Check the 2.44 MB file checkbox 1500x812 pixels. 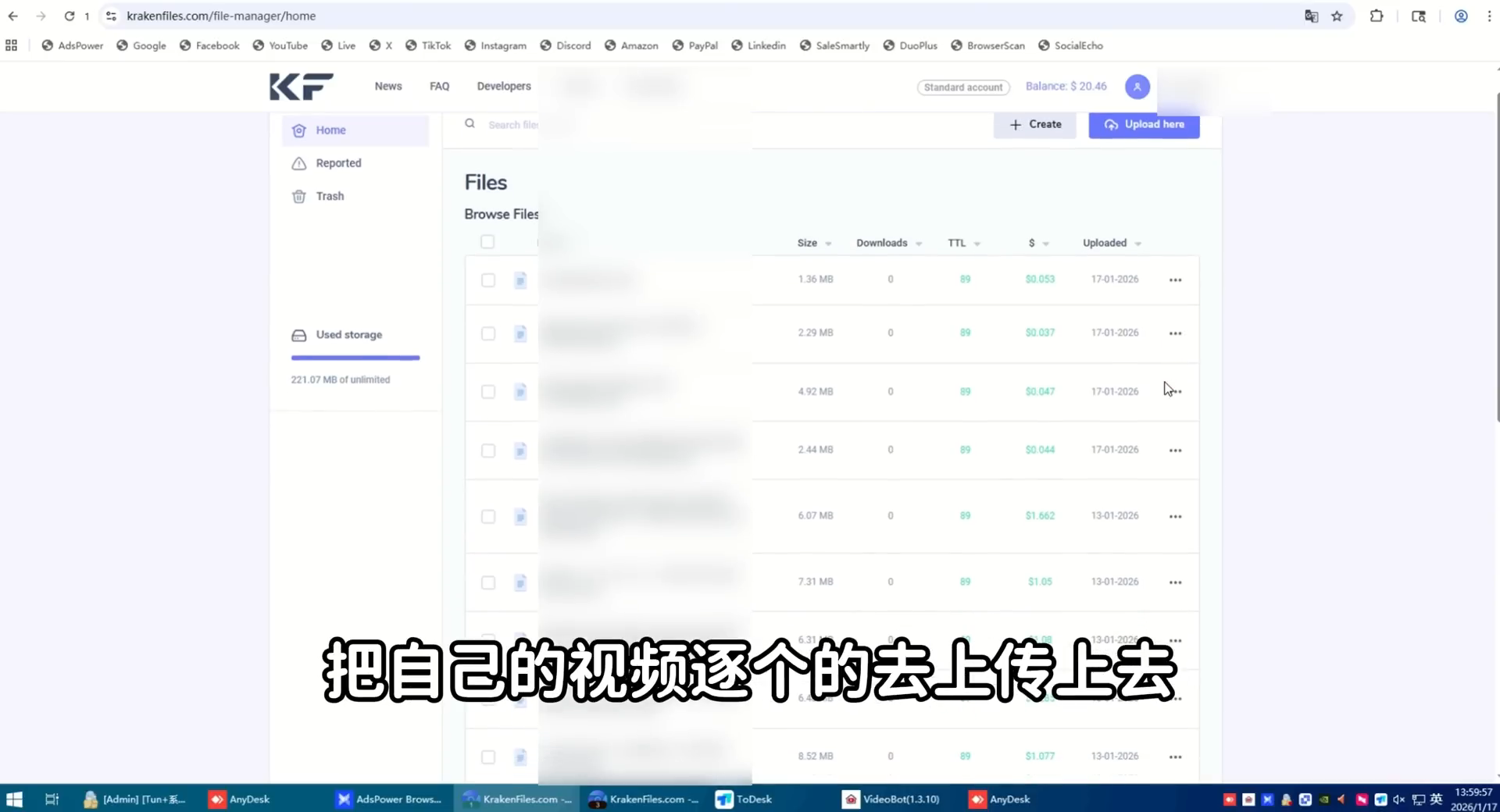coord(488,451)
